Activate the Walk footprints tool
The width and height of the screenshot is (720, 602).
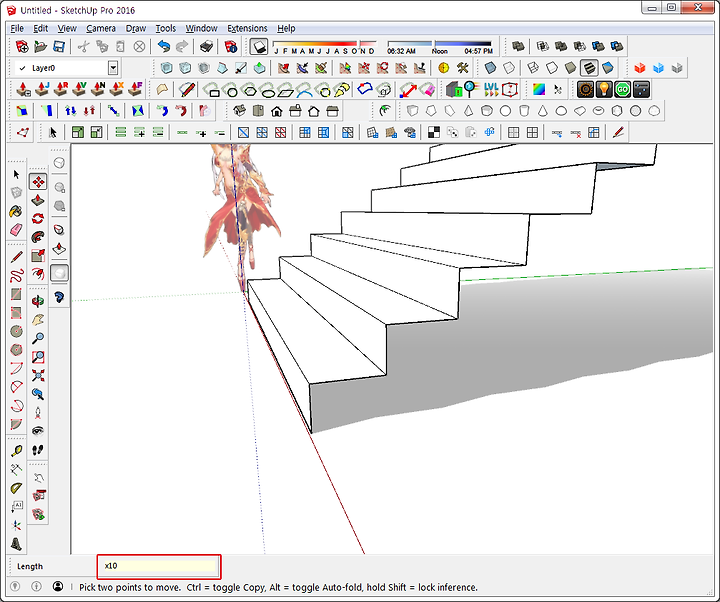(x=38, y=450)
